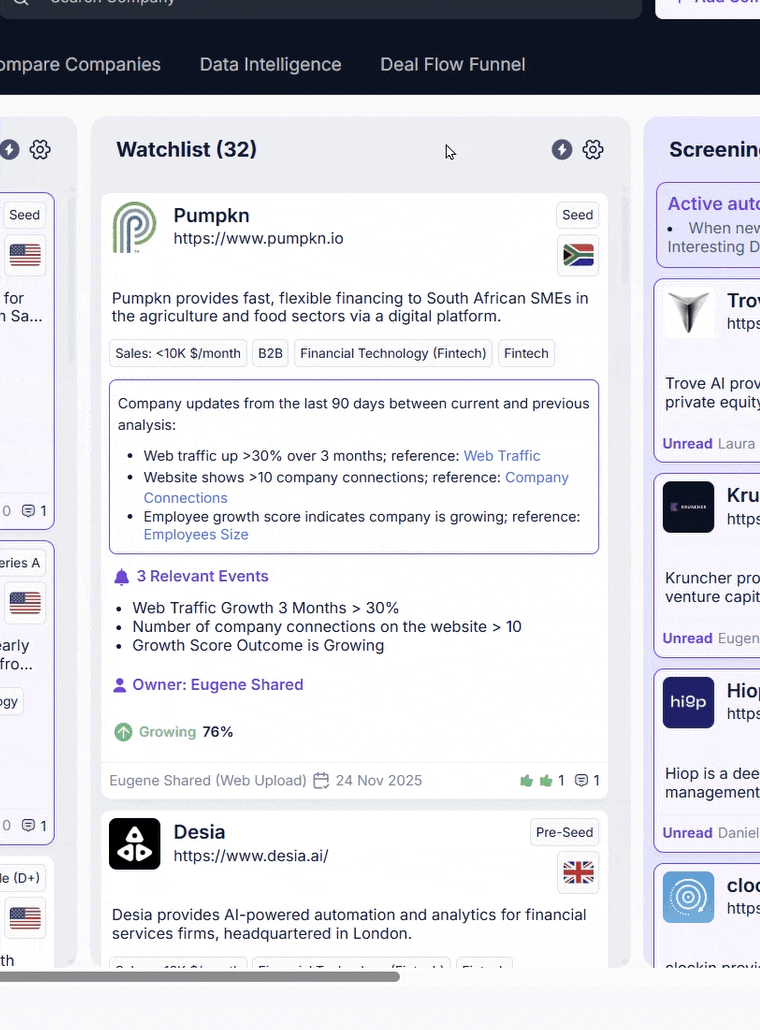The width and height of the screenshot is (760, 1030).
Task: Open comments icon on Pumpkn card
Action: (x=581, y=780)
